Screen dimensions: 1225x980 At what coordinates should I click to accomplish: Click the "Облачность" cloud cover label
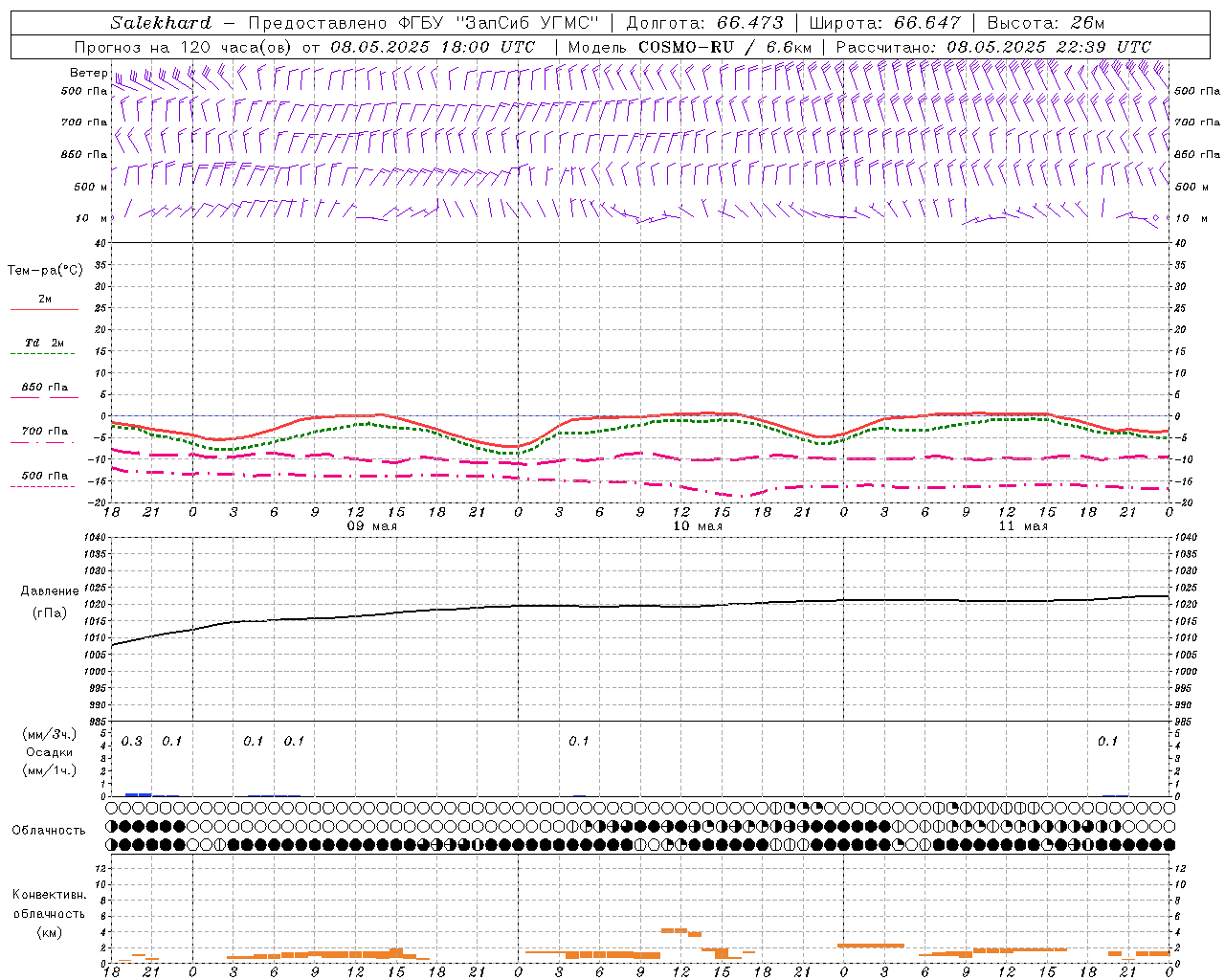click(49, 831)
